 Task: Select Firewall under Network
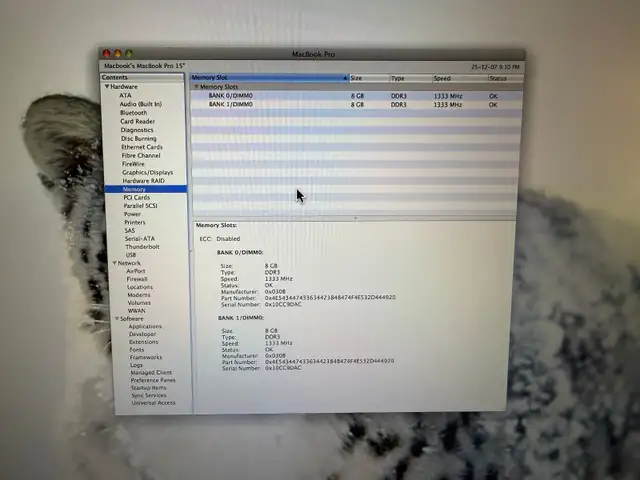tap(137, 279)
